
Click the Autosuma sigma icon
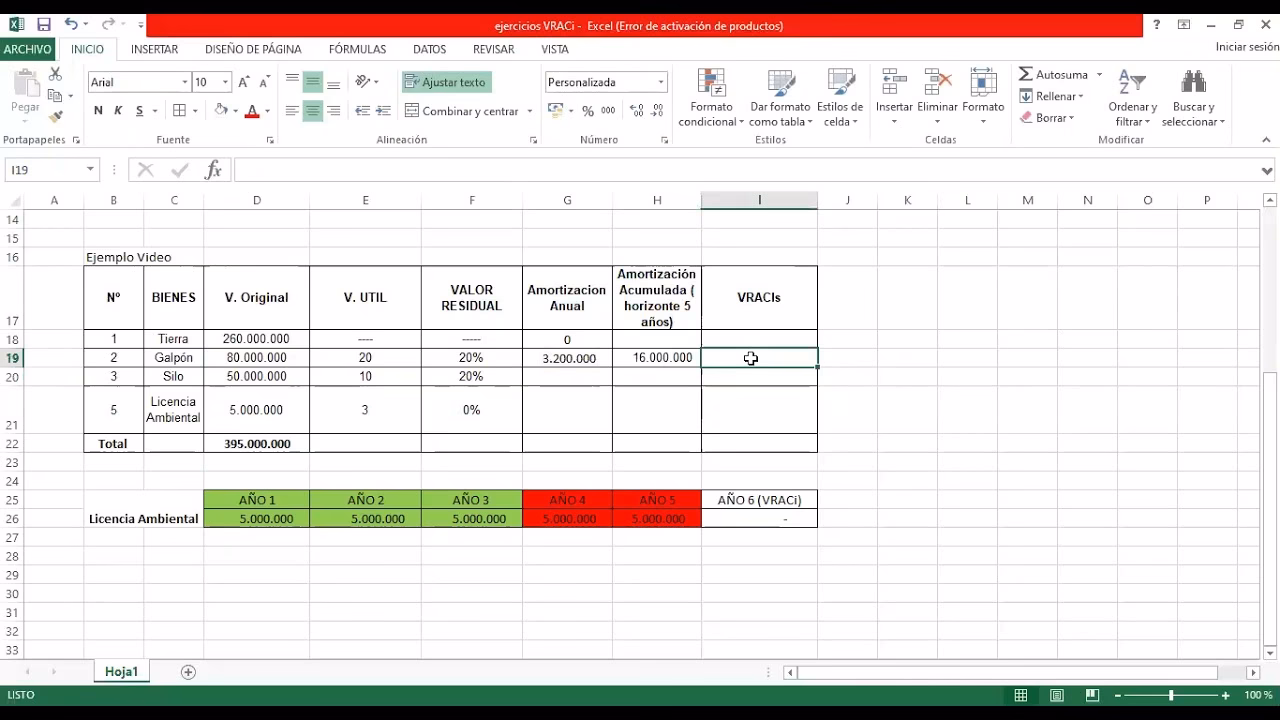click(x=1026, y=75)
